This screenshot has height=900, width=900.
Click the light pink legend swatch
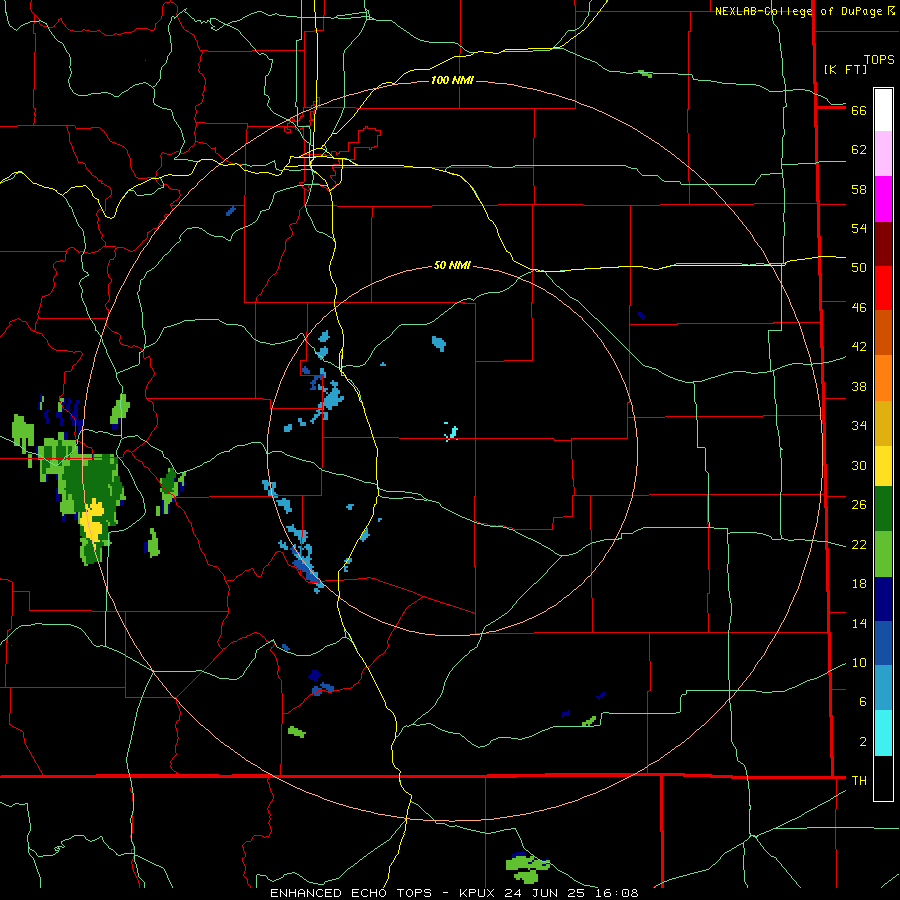click(x=883, y=153)
